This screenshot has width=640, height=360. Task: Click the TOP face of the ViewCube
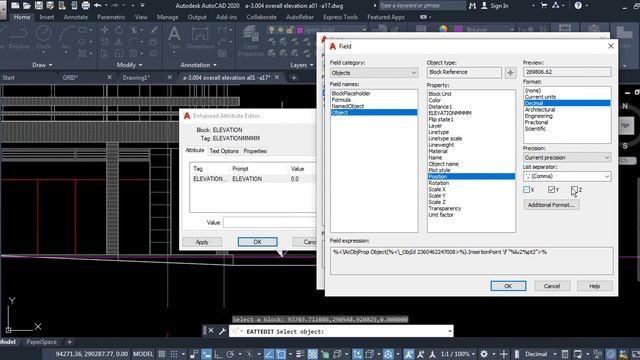pos(625,126)
